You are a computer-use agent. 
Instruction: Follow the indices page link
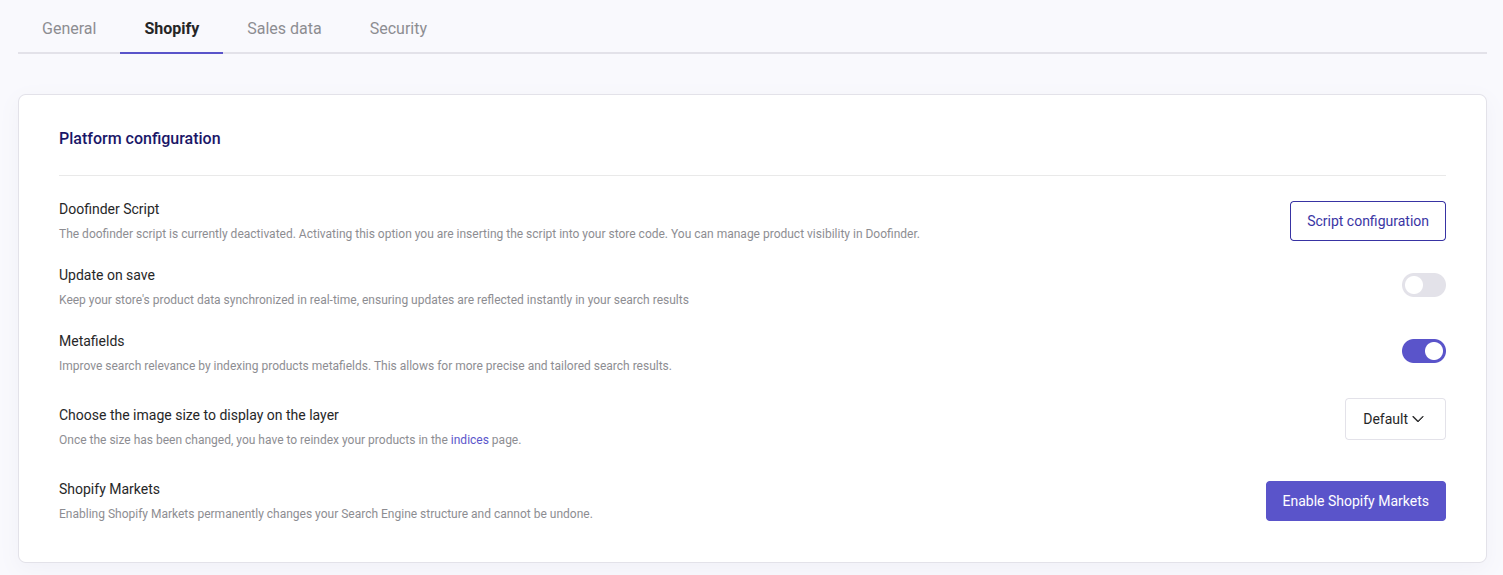pos(470,440)
